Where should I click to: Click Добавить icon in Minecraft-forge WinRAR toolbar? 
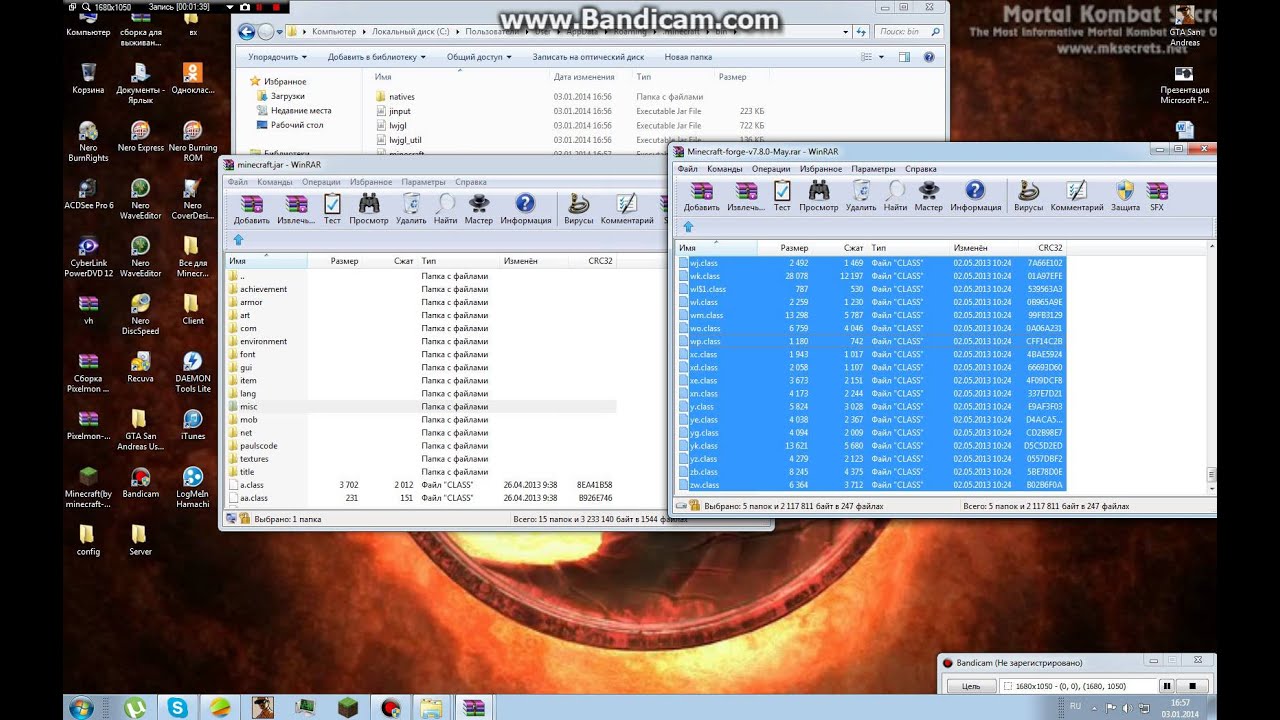701,195
